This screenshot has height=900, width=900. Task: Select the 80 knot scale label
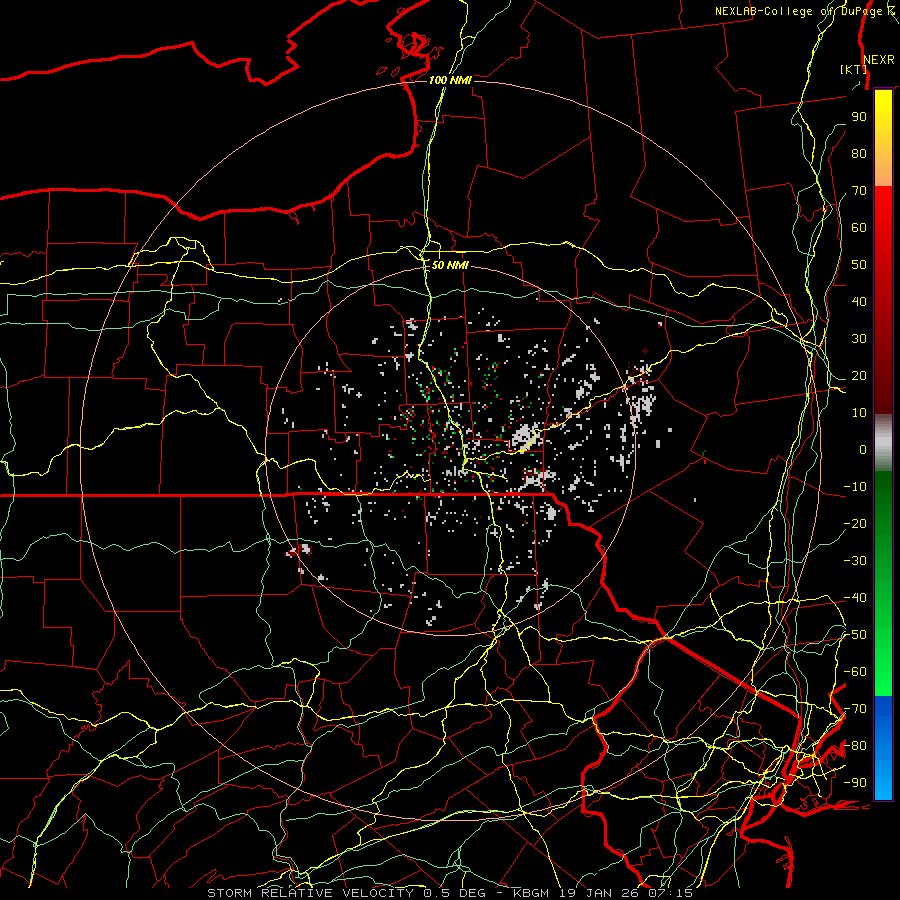[x=859, y=153]
